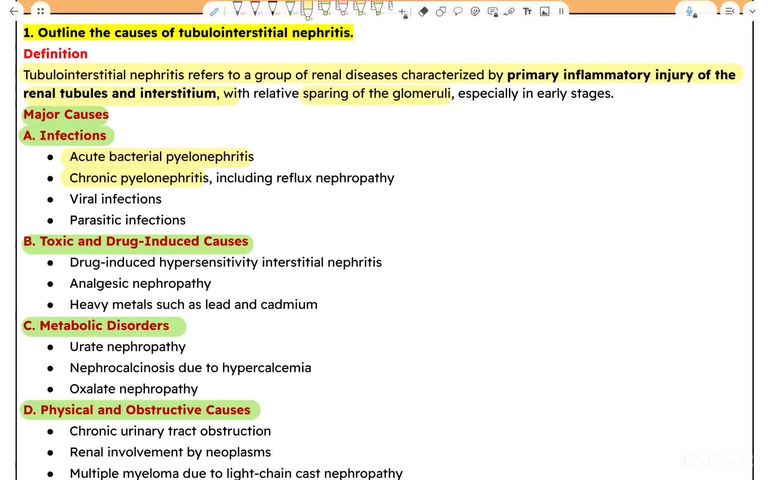Choose the shapes tool
Screen dimensions: 768x480
pyautogui.click(x=440, y=12)
